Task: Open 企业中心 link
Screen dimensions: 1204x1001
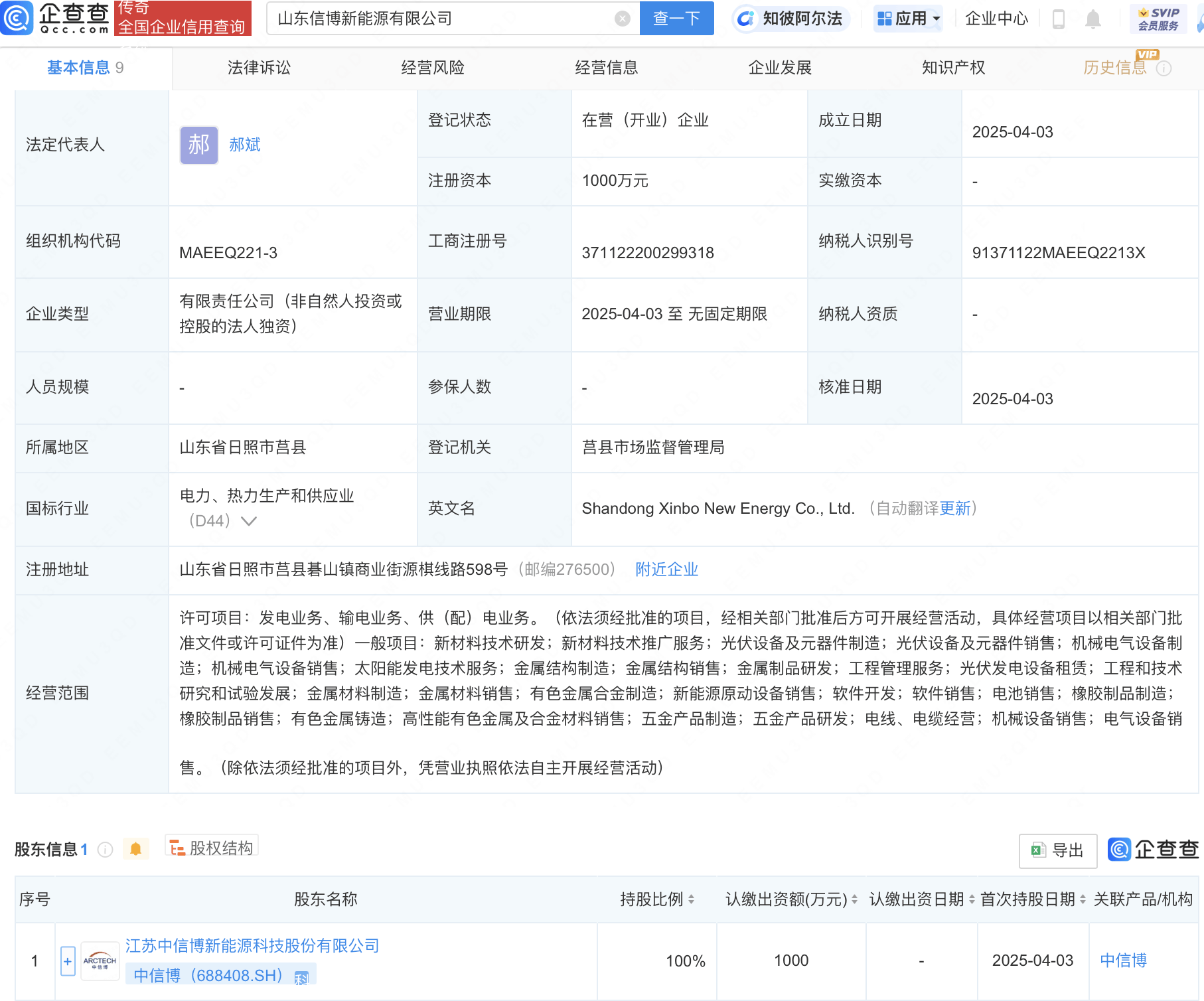Action: click(996, 19)
